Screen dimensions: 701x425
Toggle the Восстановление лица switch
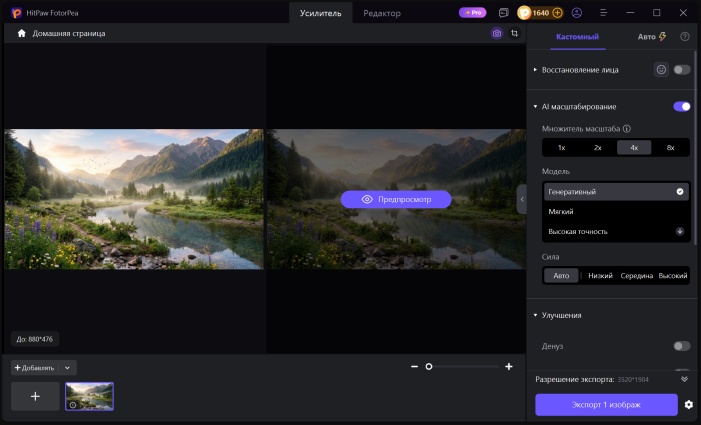pos(682,70)
